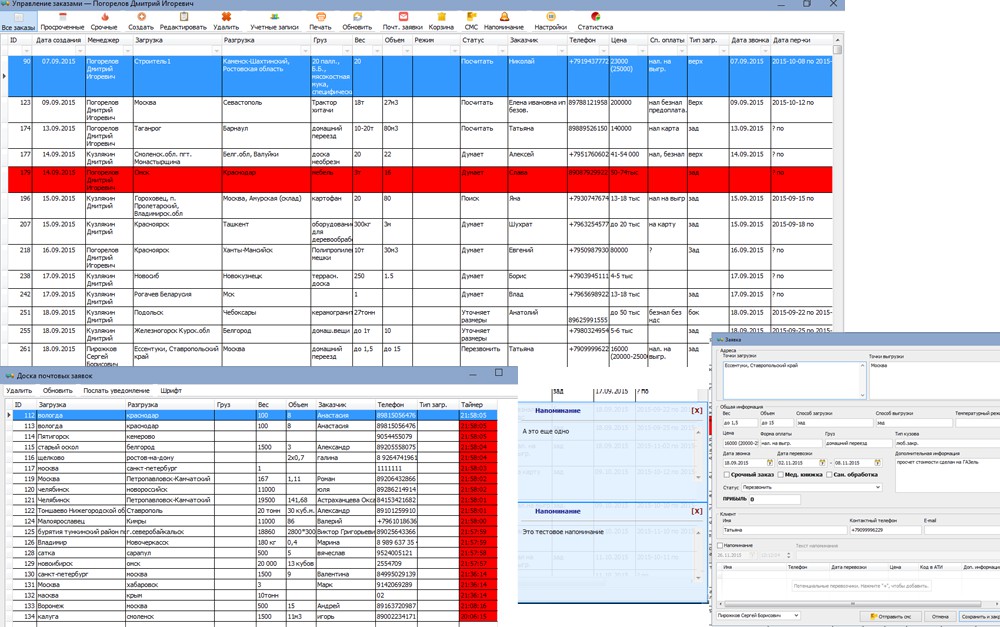Click the Дополнительная информация text area
Viewport: 1000px width, 627px height.
947,475
